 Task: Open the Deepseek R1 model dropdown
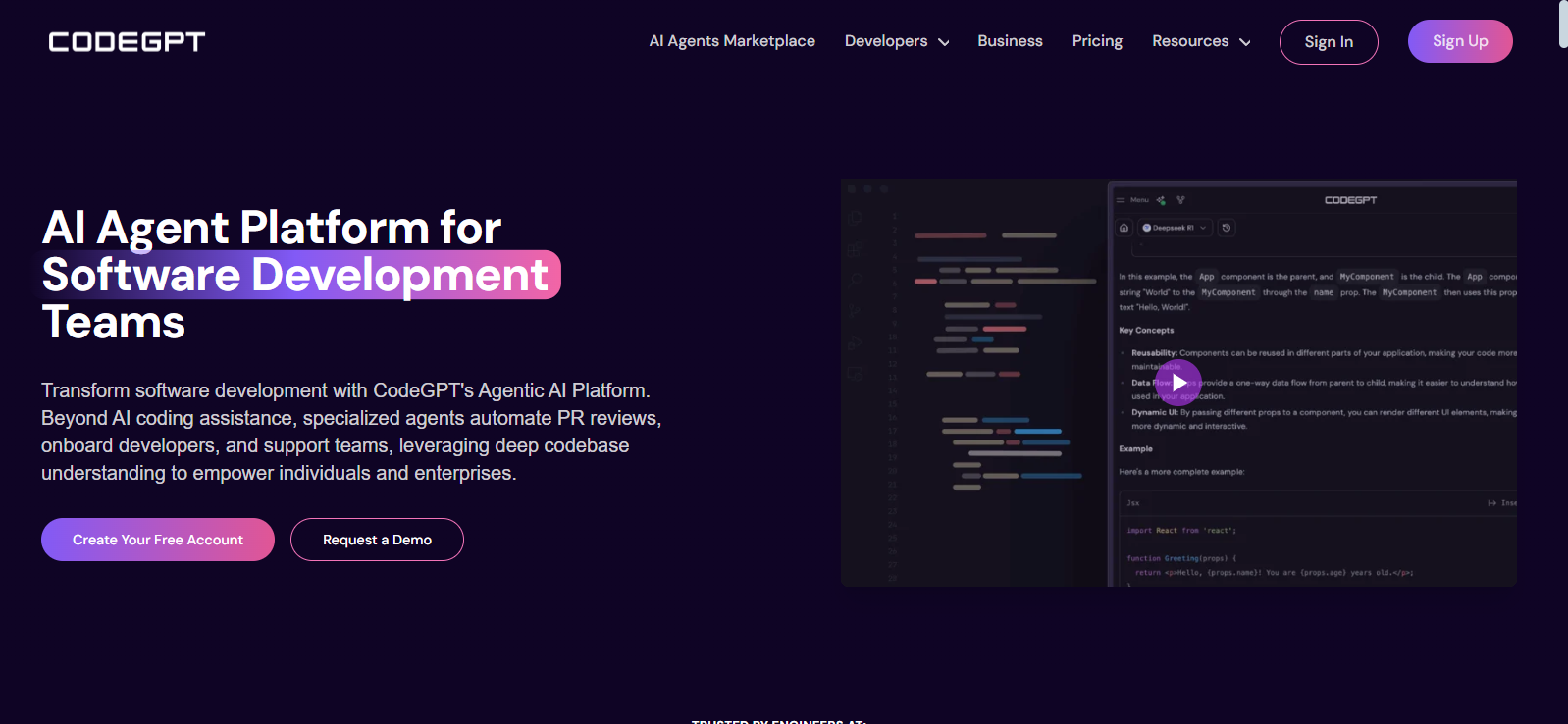(x=1175, y=228)
